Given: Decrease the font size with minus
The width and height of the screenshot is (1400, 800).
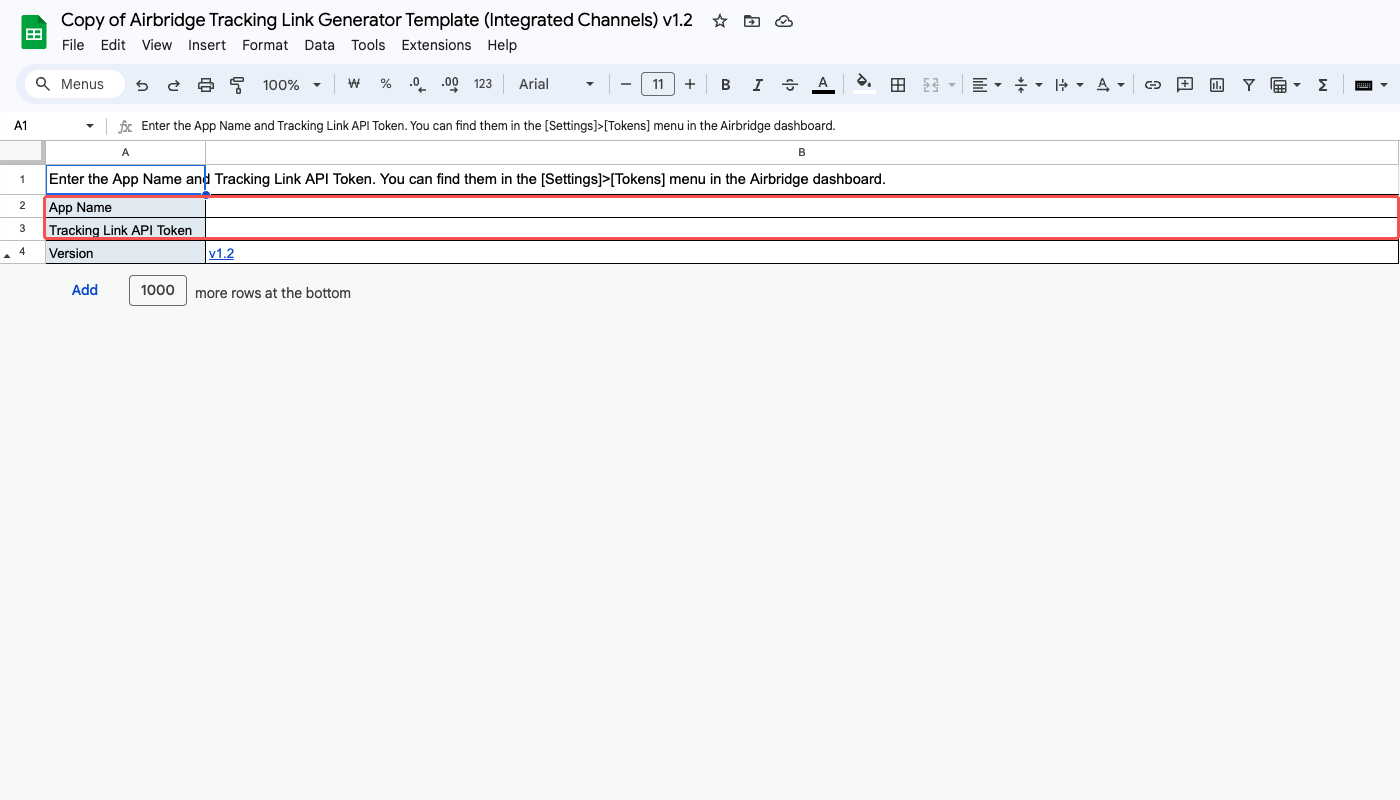Looking at the screenshot, I should (x=626, y=85).
